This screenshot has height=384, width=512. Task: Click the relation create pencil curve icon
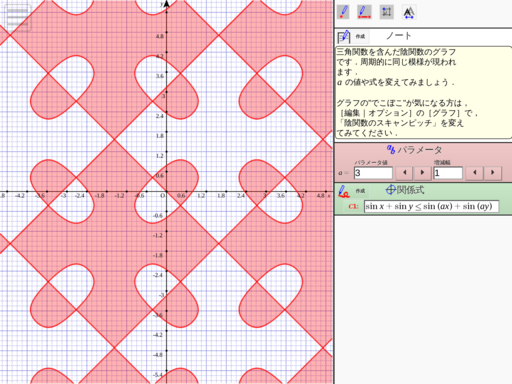click(344, 191)
